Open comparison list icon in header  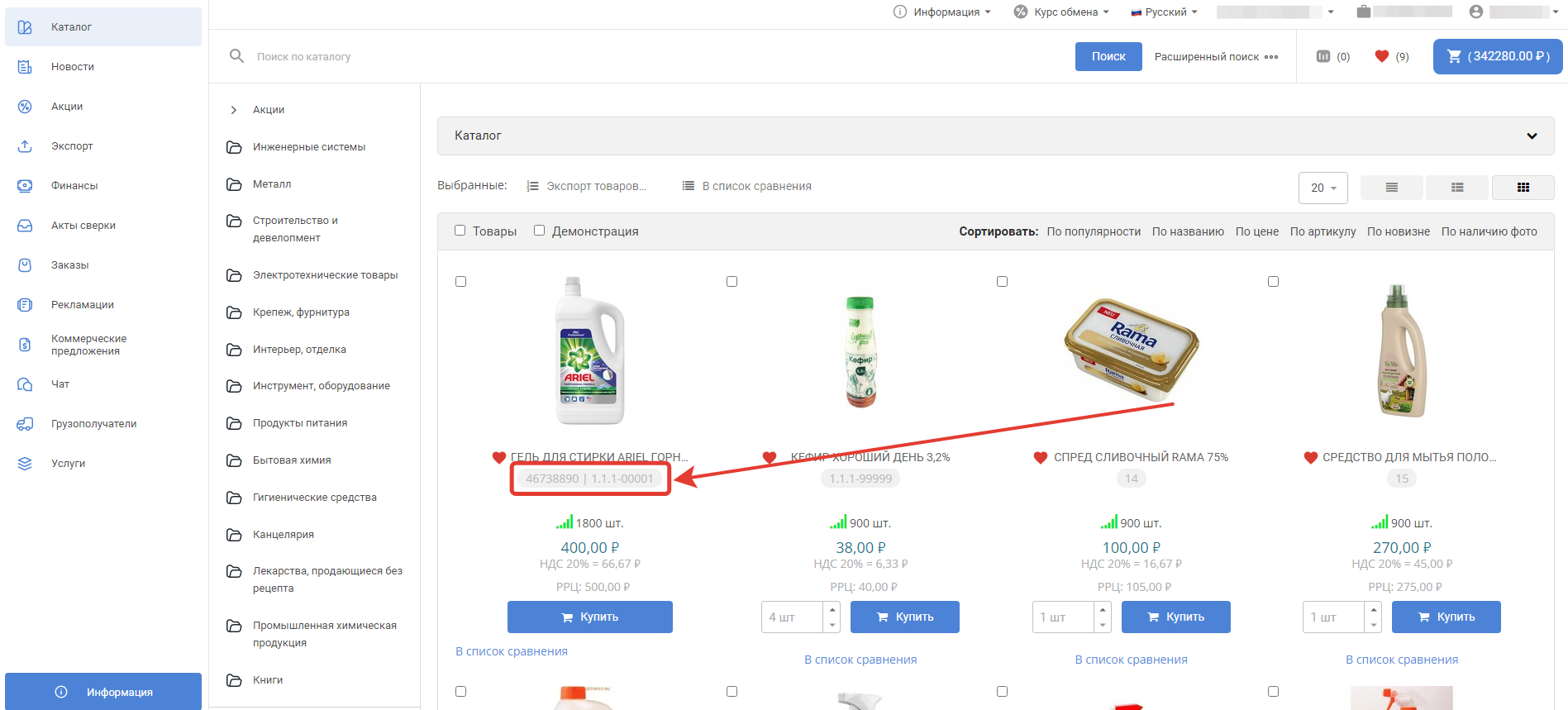[1323, 56]
